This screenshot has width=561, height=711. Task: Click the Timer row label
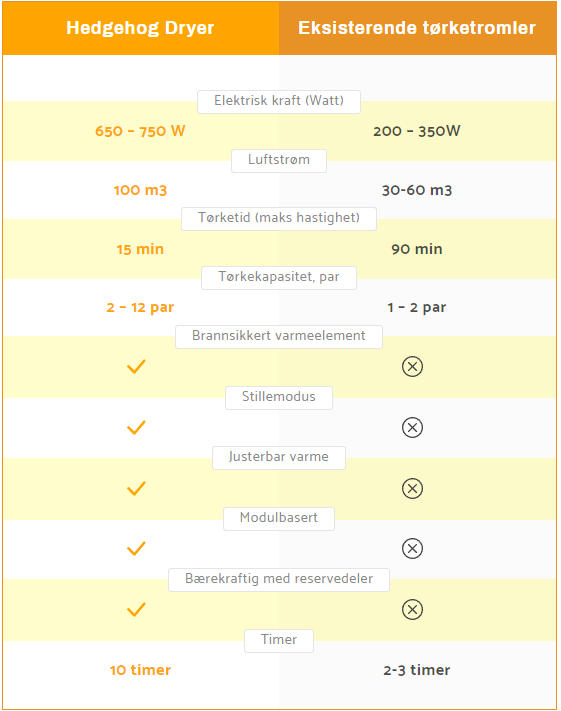(x=279, y=641)
